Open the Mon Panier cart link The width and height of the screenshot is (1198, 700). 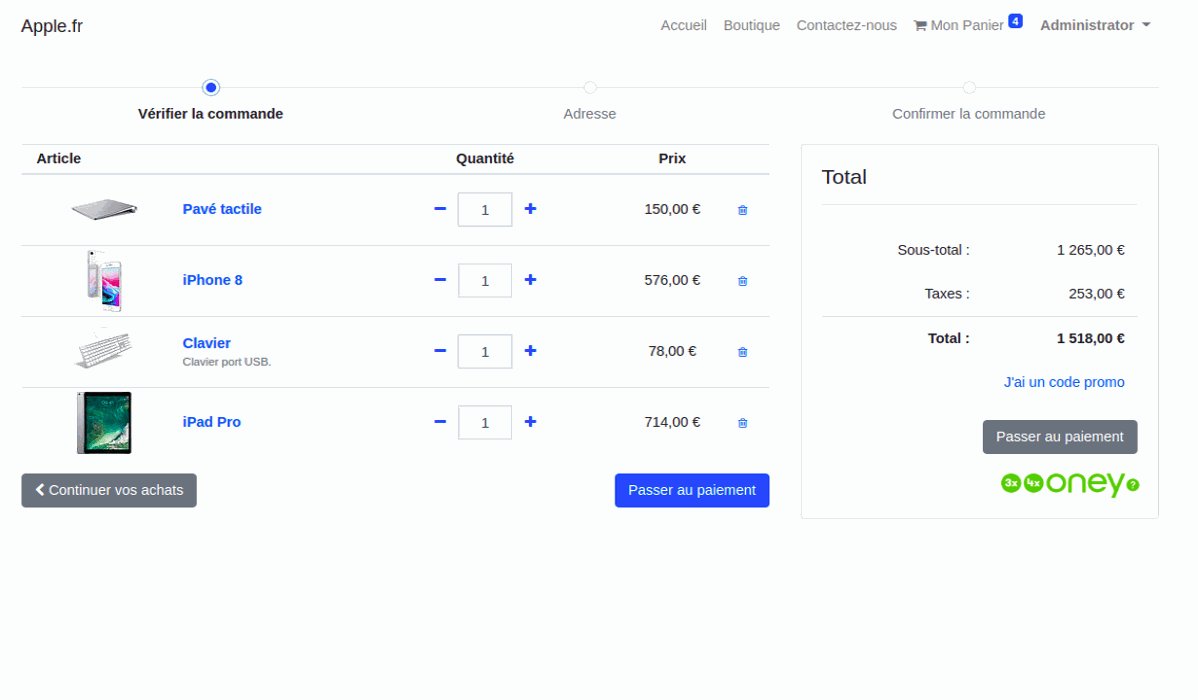coord(958,25)
